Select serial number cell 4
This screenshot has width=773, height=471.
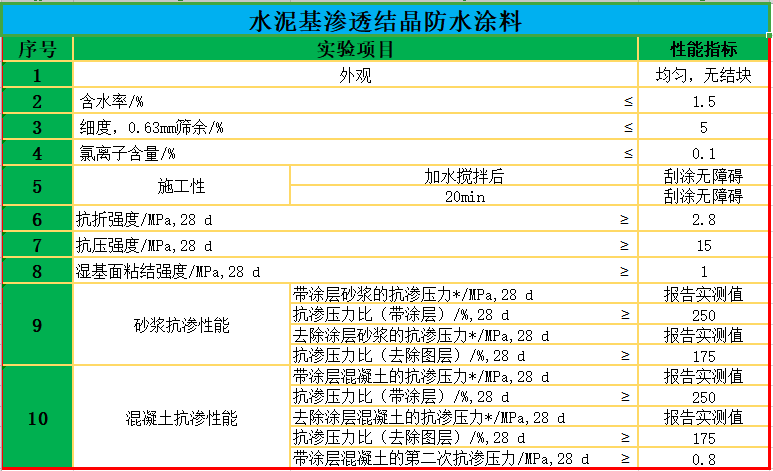point(37,153)
